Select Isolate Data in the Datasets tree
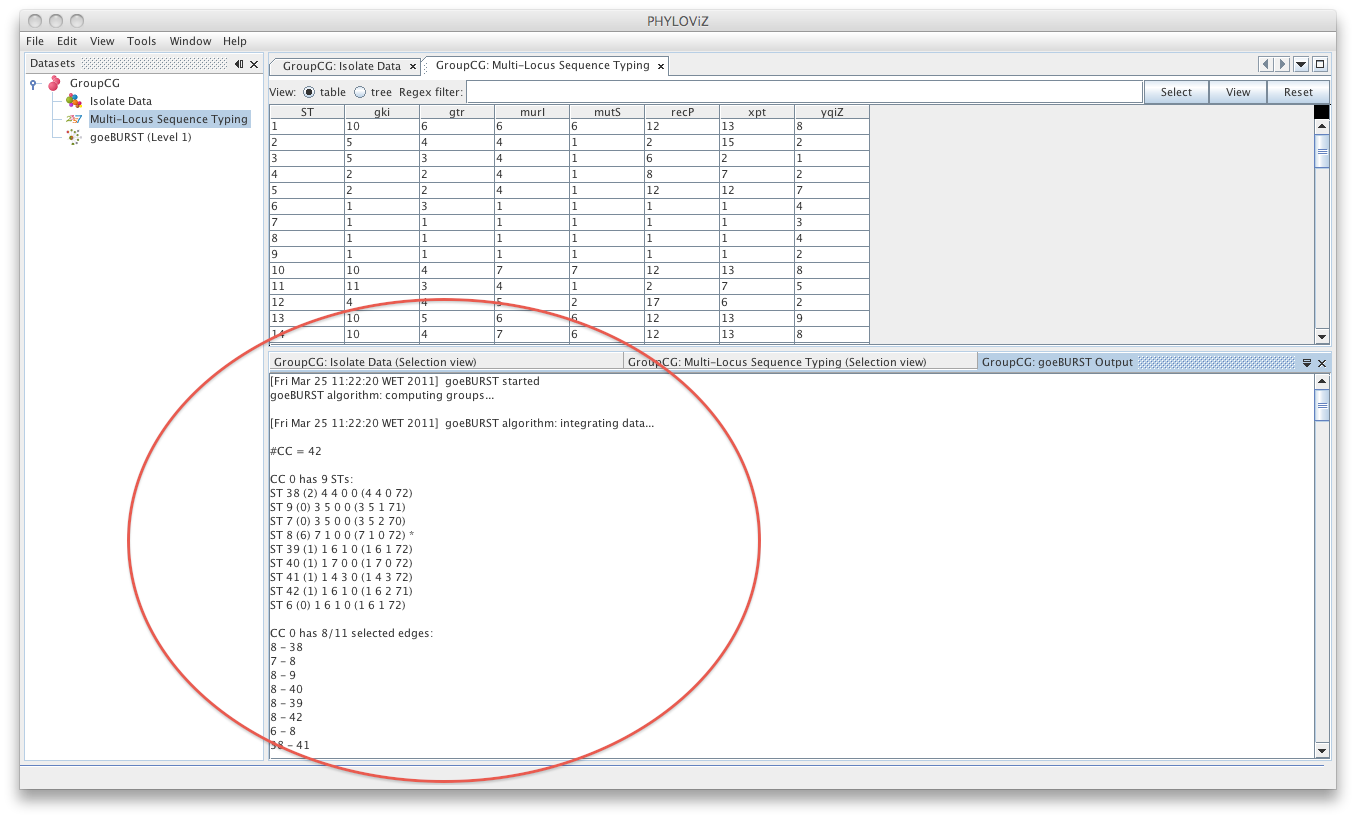 [x=121, y=101]
